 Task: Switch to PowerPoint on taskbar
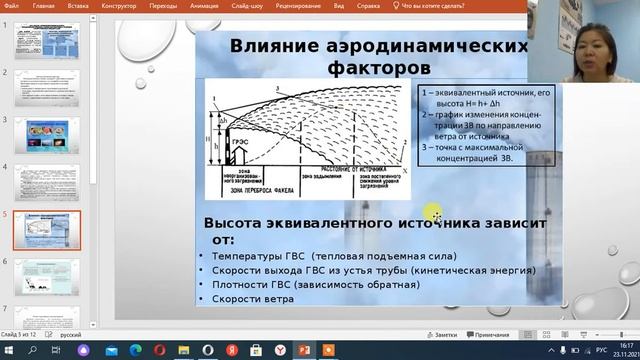pyautogui.click(x=304, y=350)
